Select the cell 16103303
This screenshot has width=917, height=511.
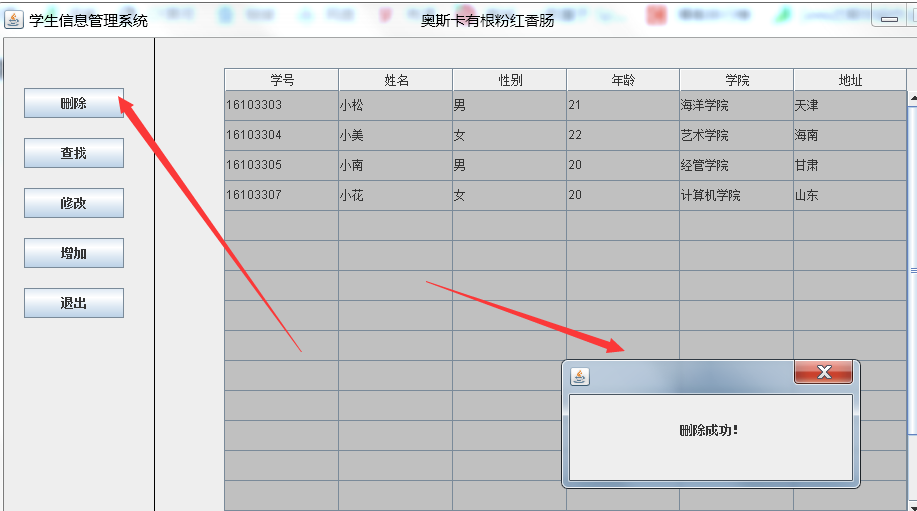[281, 105]
